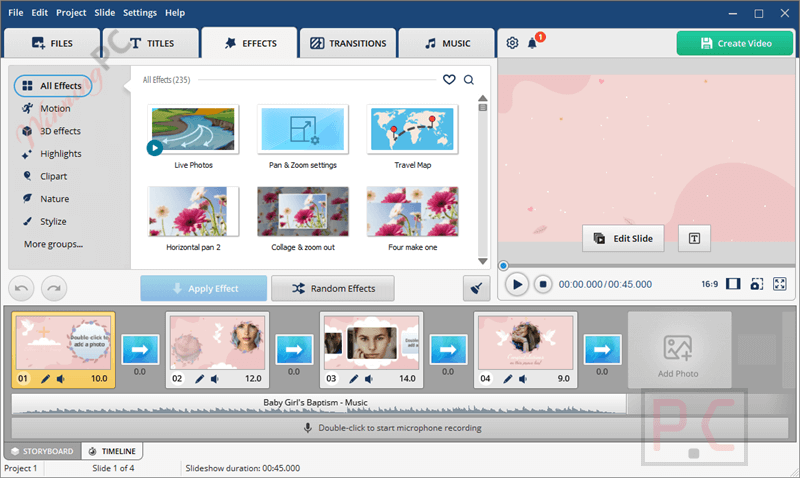Open the notifications bell icon
Viewport: 800px width, 478px height.
click(532, 43)
